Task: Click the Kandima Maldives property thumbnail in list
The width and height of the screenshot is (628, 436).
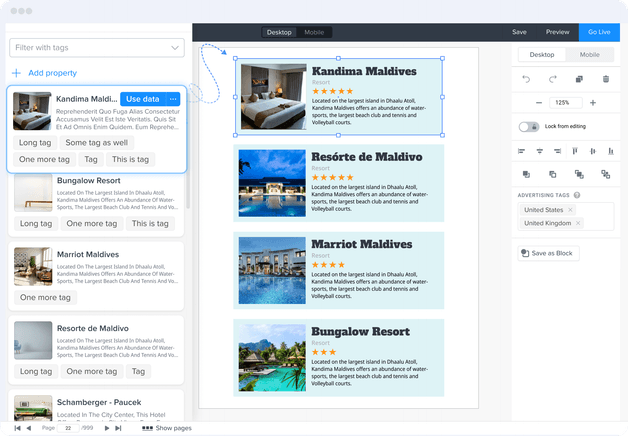Action: point(32,111)
